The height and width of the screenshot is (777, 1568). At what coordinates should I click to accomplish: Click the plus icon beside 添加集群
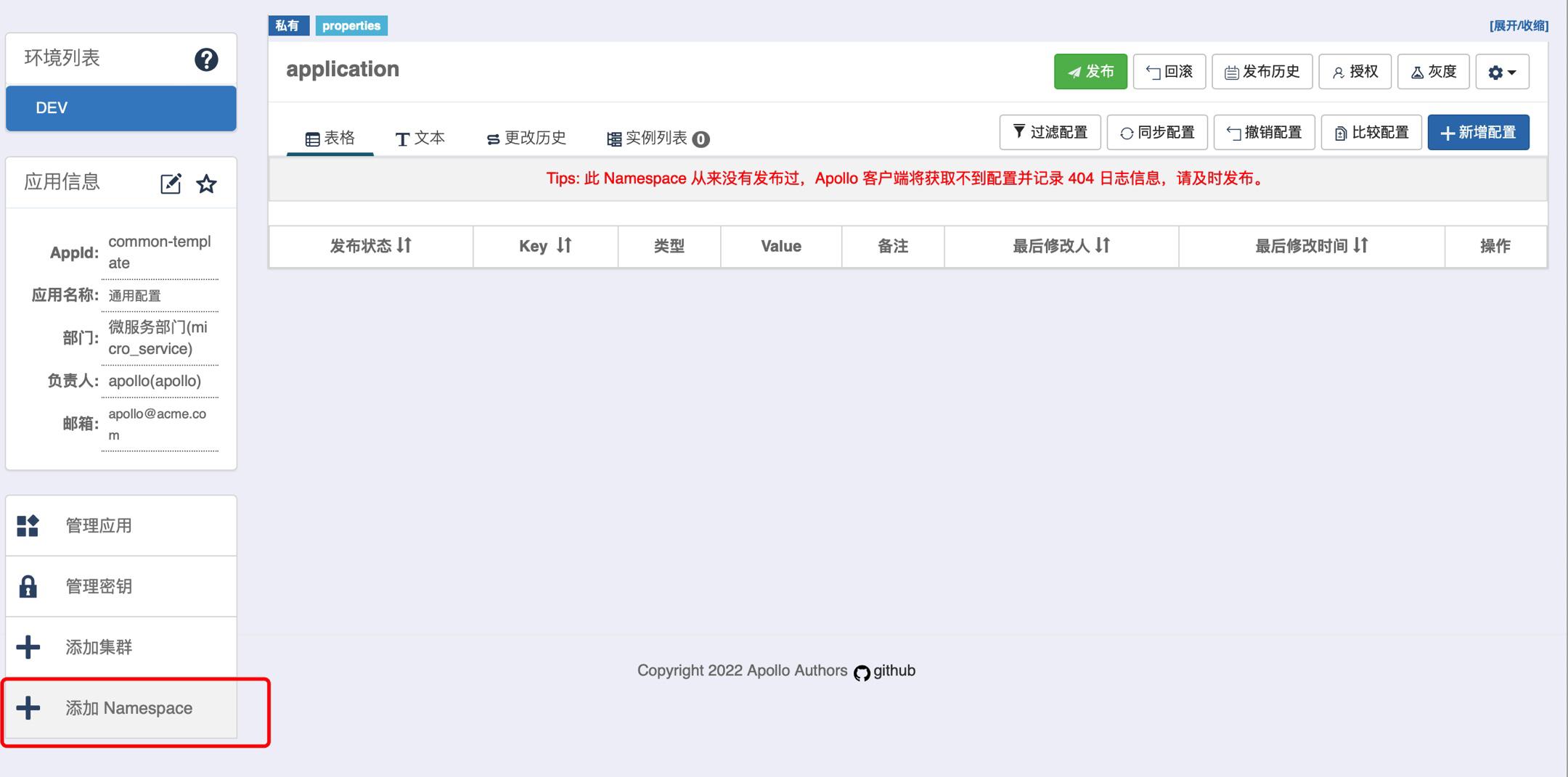pyautogui.click(x=28, y=647)
